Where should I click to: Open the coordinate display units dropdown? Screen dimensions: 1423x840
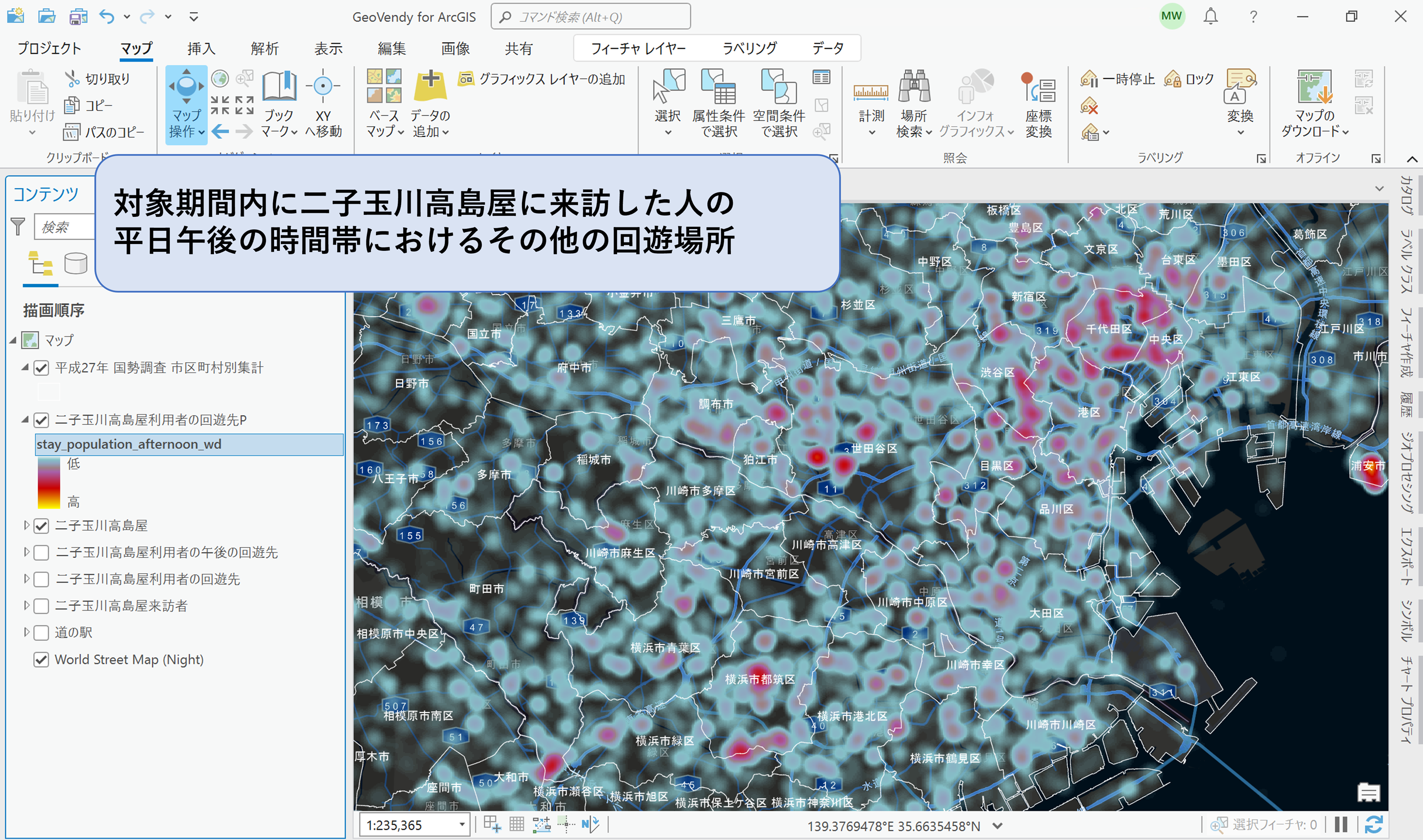pos(997,826)
